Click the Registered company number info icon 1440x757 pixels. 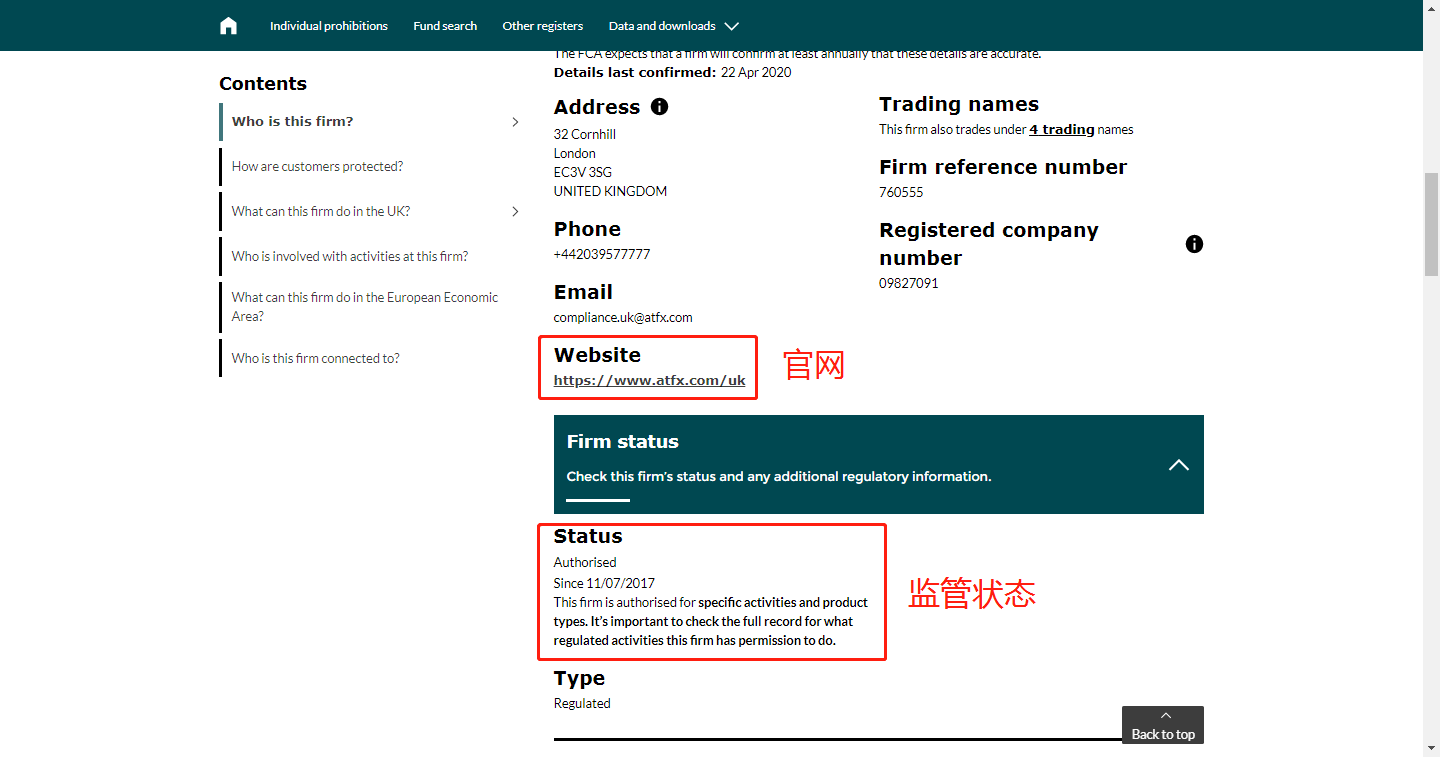[1194, 244]
